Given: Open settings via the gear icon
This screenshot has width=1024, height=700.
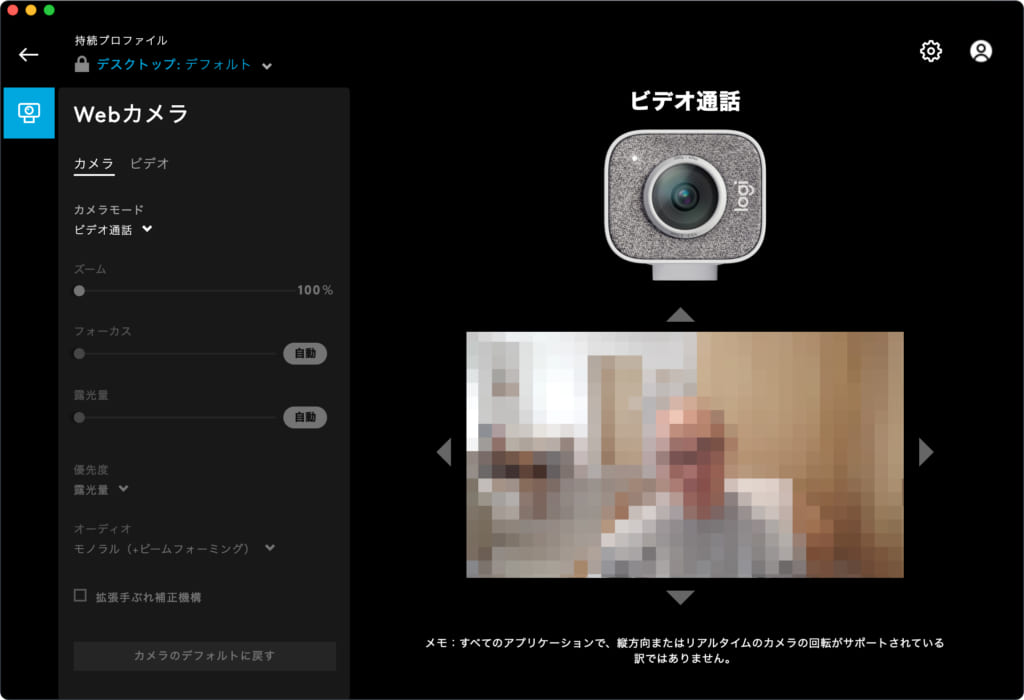Looking at the screenshot, I should tap(931, 51).
